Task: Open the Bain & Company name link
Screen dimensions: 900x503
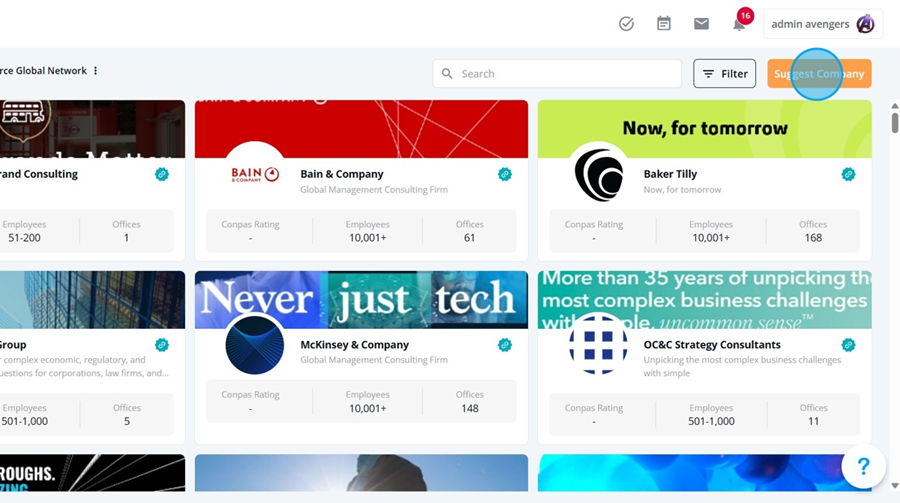Action: click(342, 174)
